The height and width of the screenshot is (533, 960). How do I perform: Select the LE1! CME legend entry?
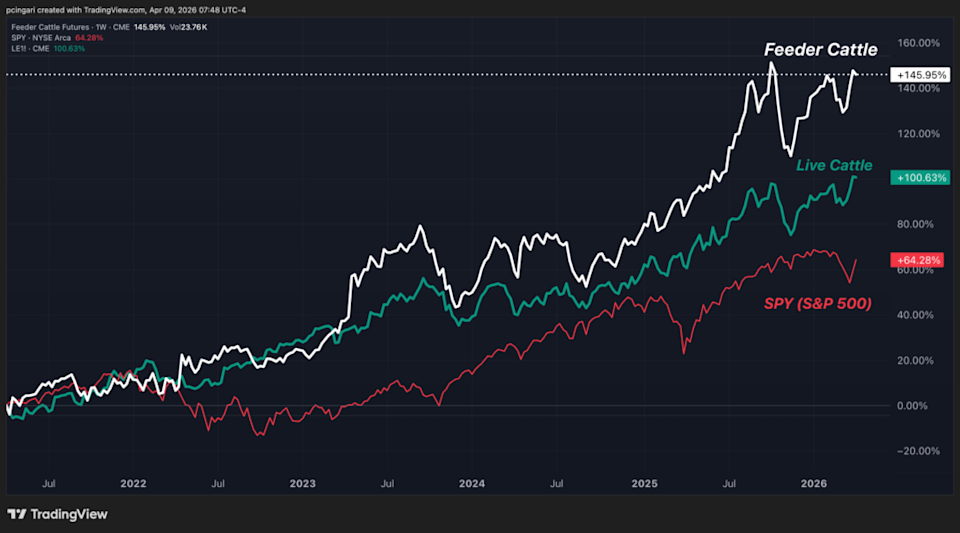30,39
